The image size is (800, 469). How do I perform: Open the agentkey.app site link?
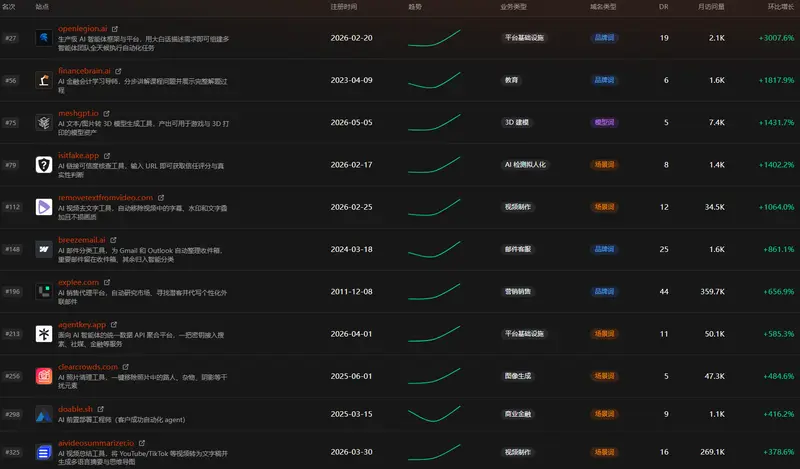coord(82,325)
